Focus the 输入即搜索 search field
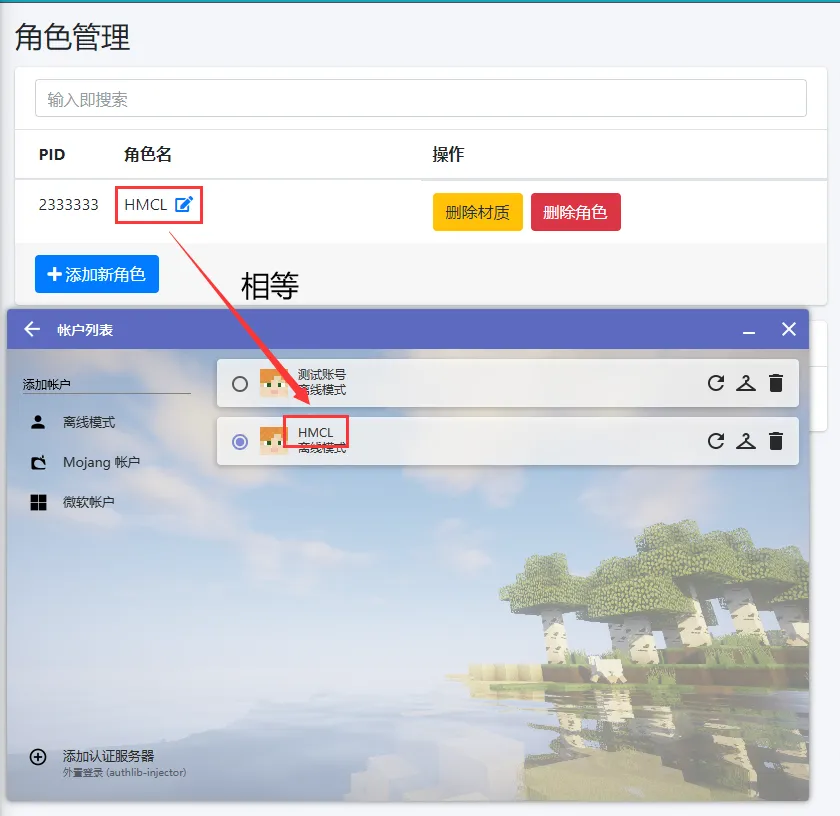 [420, 99]
